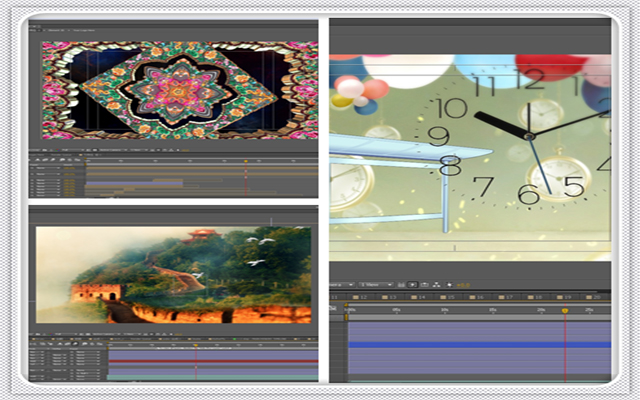Click the mandala pattern composition preview
640x400 pixels.
pyautogui.click(x=175, y=90)
